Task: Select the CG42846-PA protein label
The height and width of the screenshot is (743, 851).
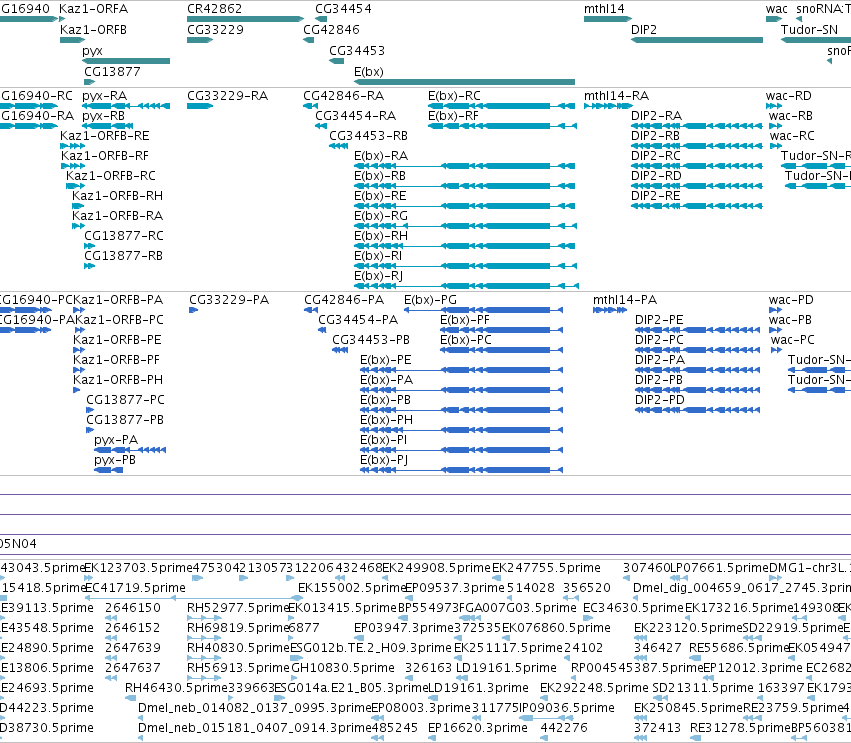Action: click(344, 300)
